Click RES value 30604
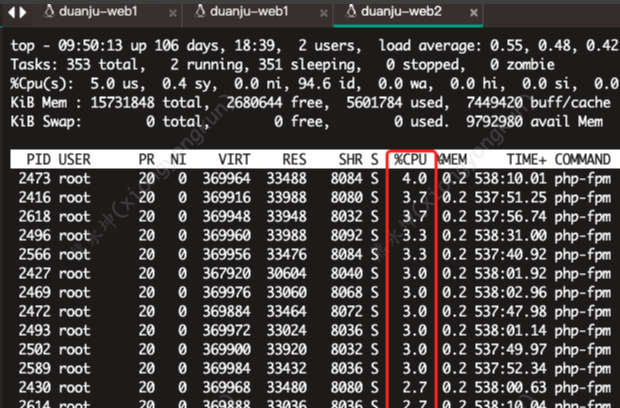The width and height of the screenshot is (620, 408). [x=286, y=274]
